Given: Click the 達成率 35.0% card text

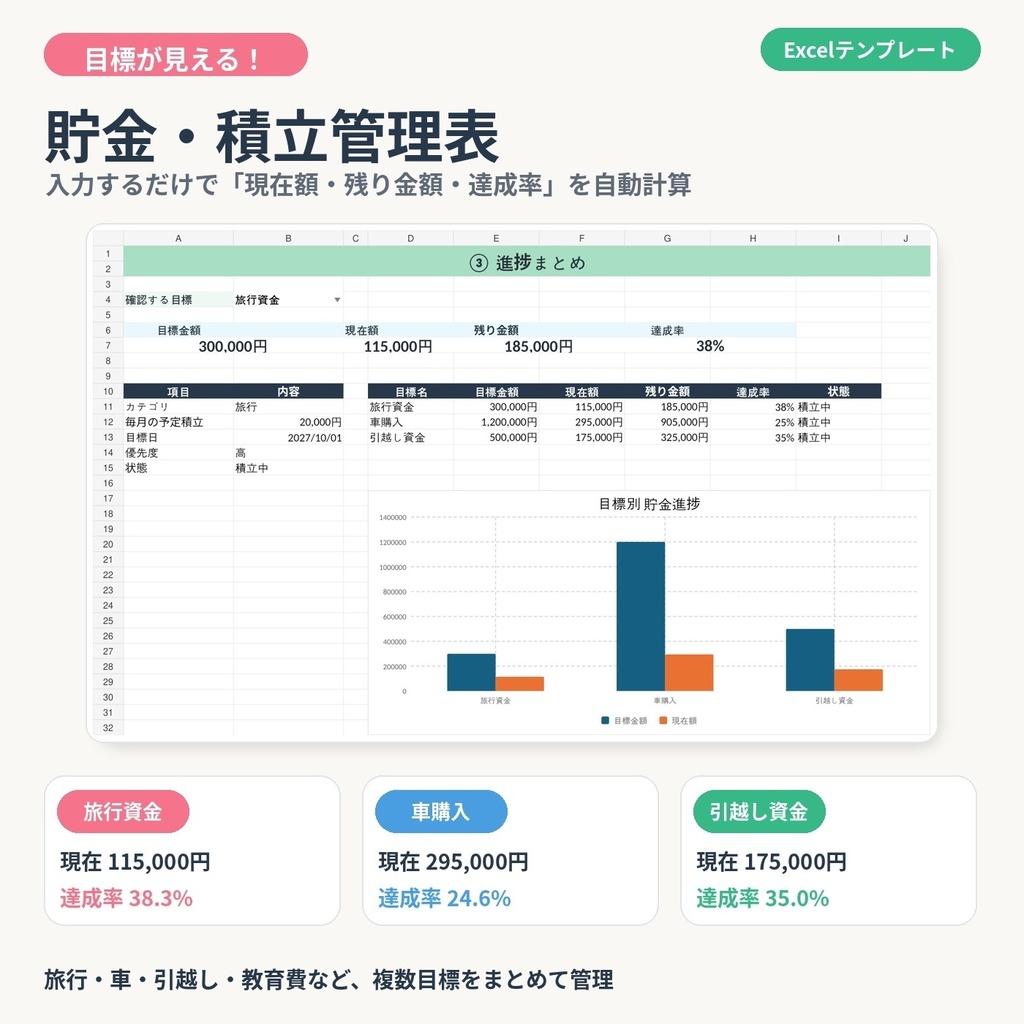Looking at the screenshot, I should pyautogui.click(x=763, y=898).
